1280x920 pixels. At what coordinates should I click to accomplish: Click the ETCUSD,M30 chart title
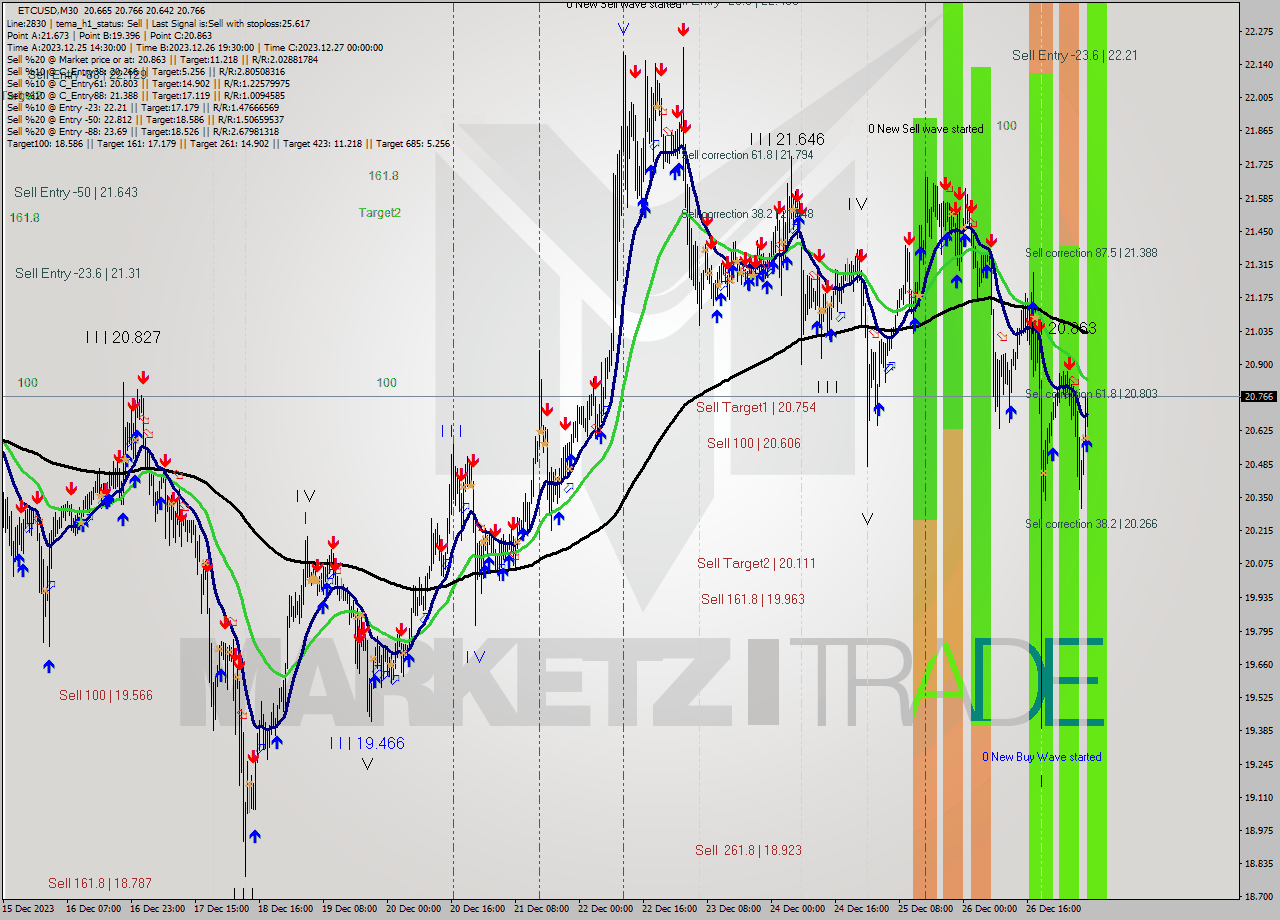pos(111,11)
